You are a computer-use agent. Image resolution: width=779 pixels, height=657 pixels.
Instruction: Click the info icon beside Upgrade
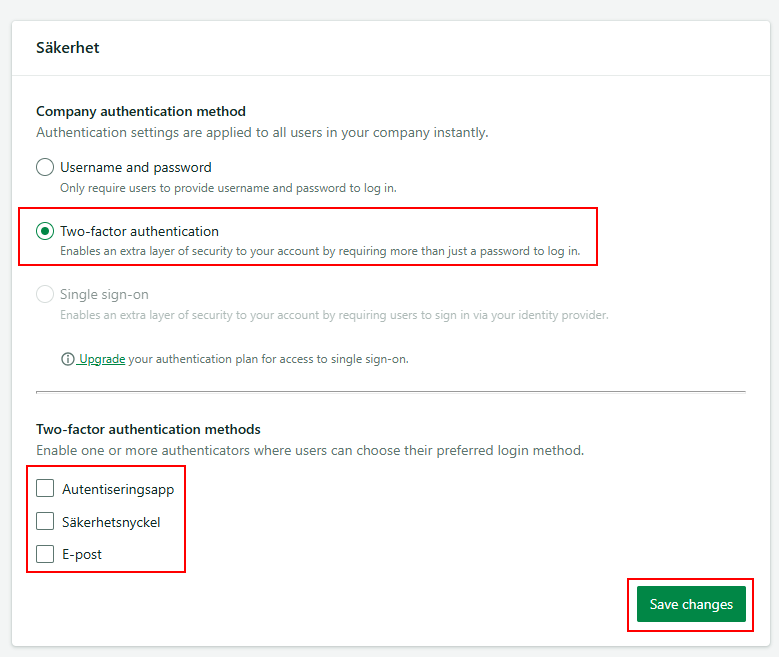pos(68,359)
